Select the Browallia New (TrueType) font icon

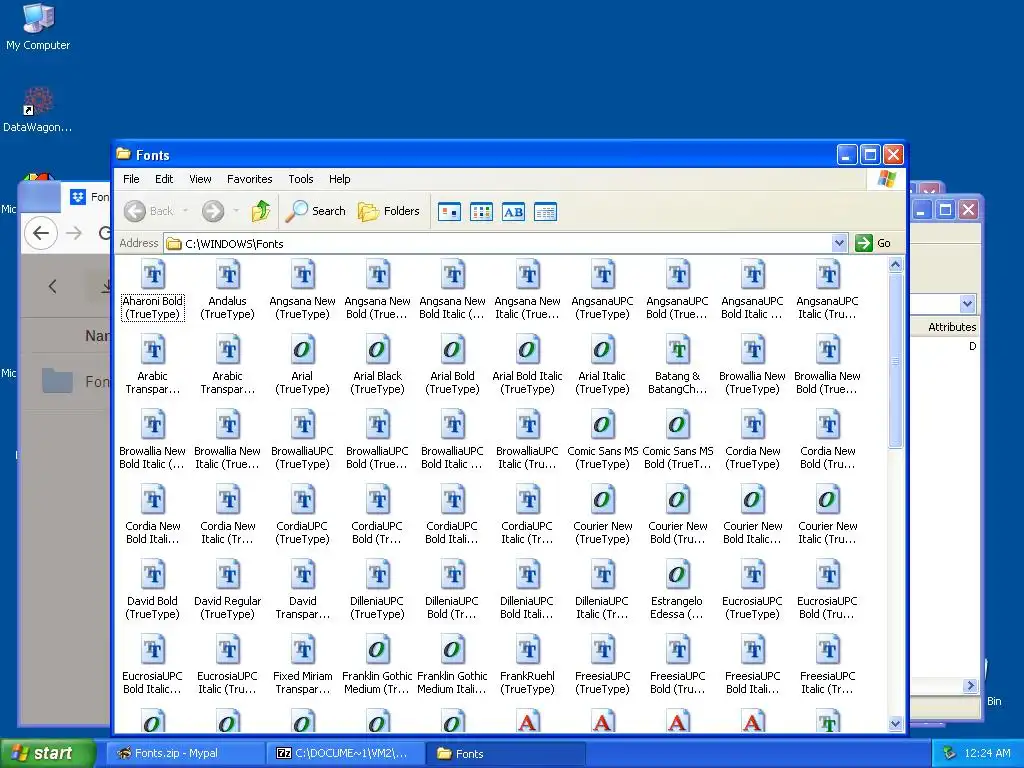pos(753,350)
